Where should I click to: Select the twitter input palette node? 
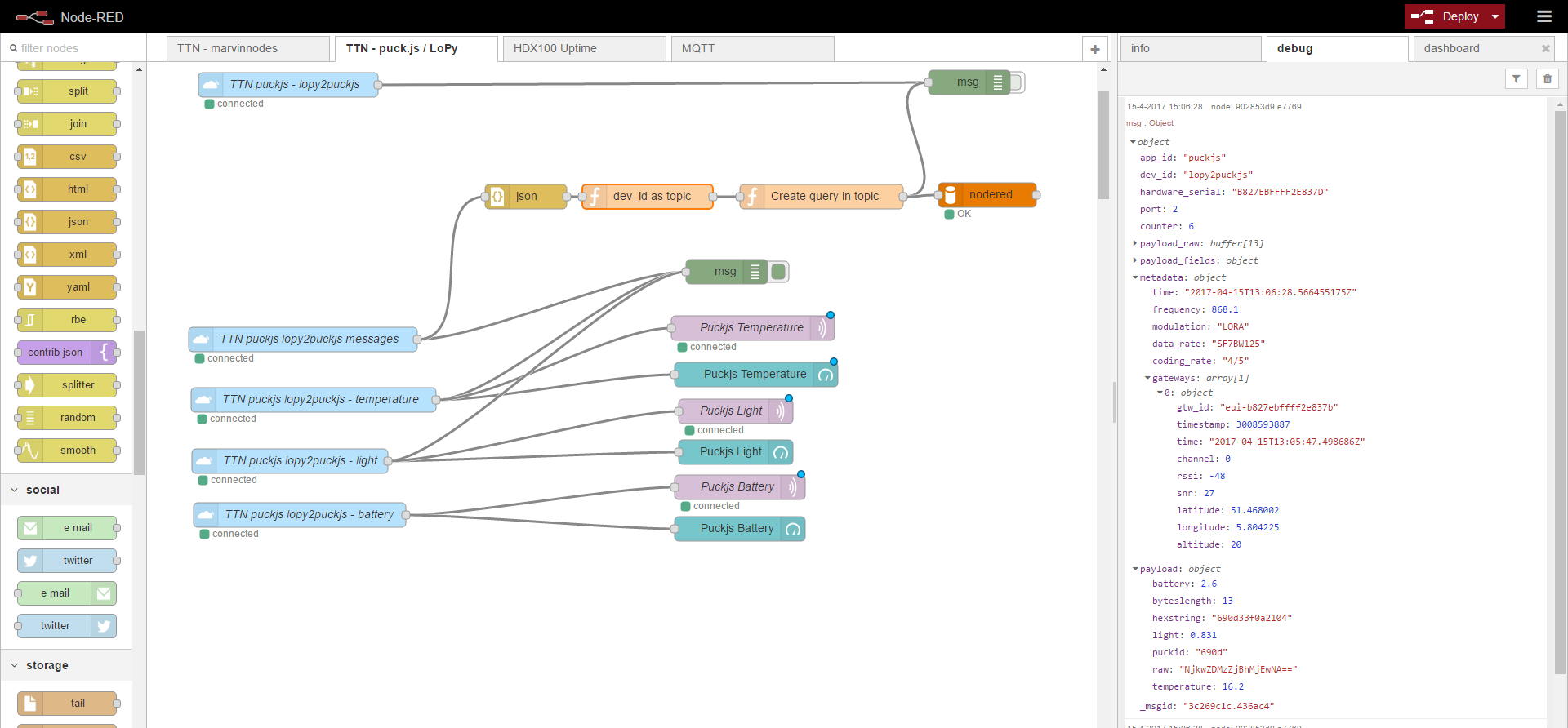tap(67, 561)
